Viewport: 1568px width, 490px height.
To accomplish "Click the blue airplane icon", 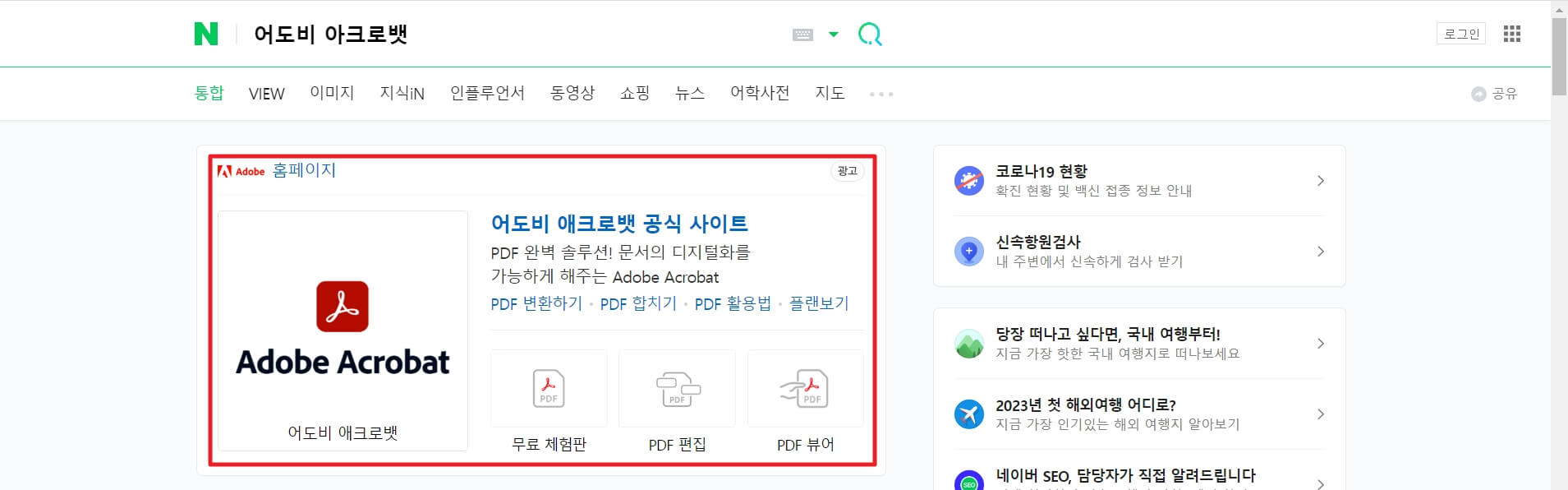I will coord(969,414).
